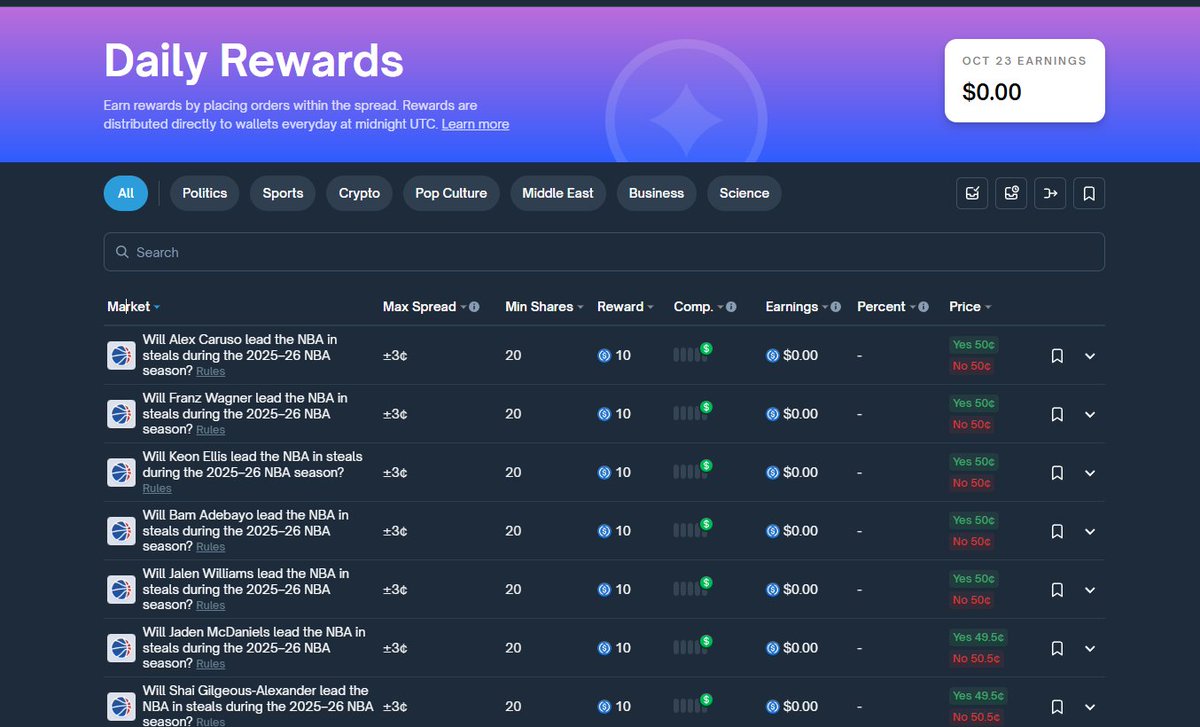Select the Business category filter
This screenshot has height=727, width=1200.
(x=657, y=193)
